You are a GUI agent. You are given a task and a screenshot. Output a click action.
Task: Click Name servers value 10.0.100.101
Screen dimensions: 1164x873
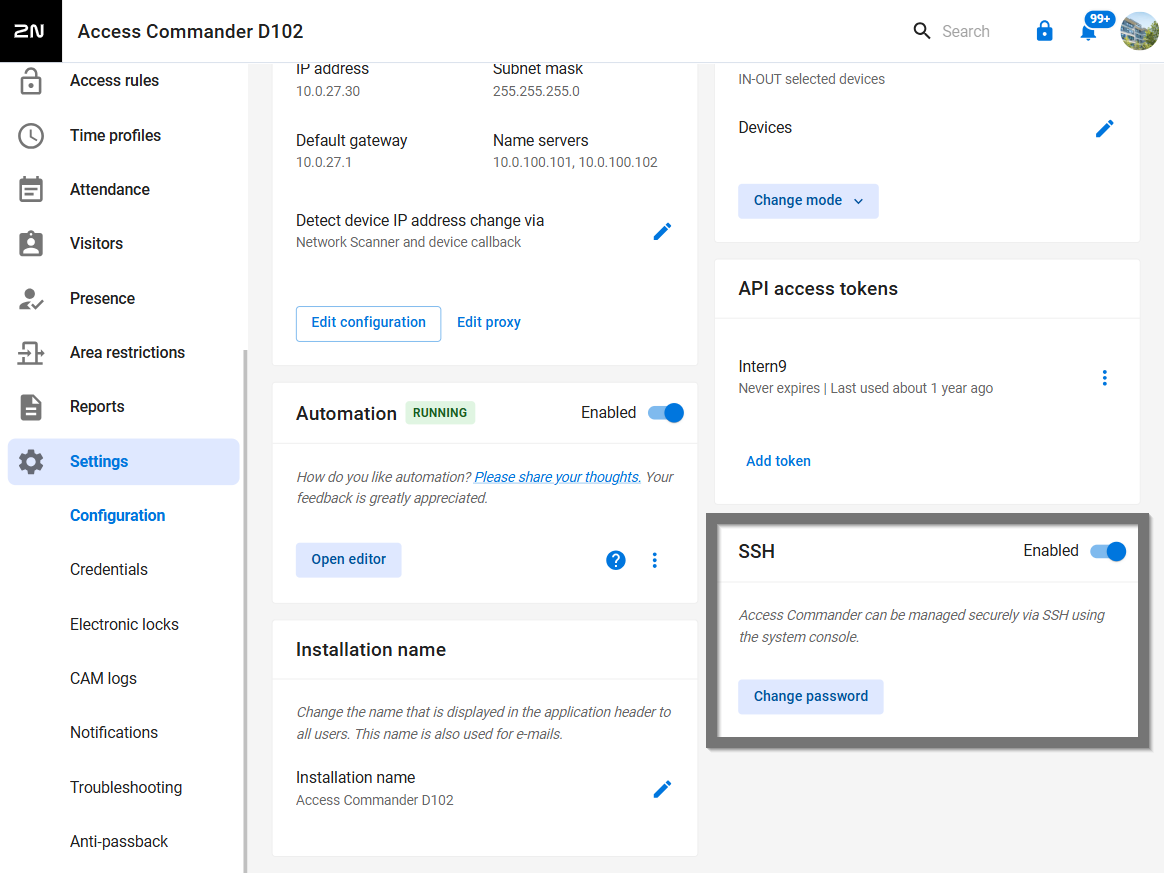pos(532,163)
